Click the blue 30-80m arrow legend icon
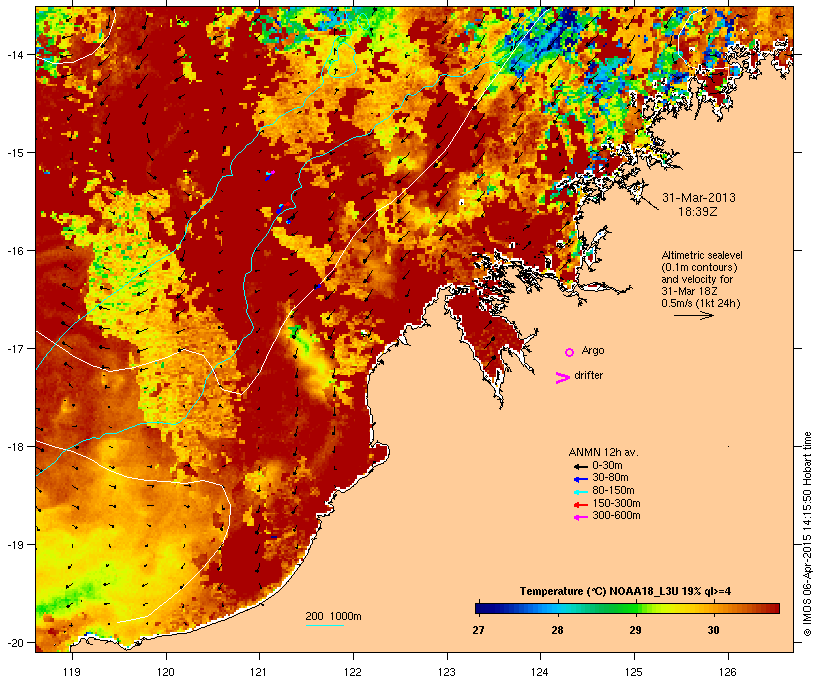 click(580, 479)
